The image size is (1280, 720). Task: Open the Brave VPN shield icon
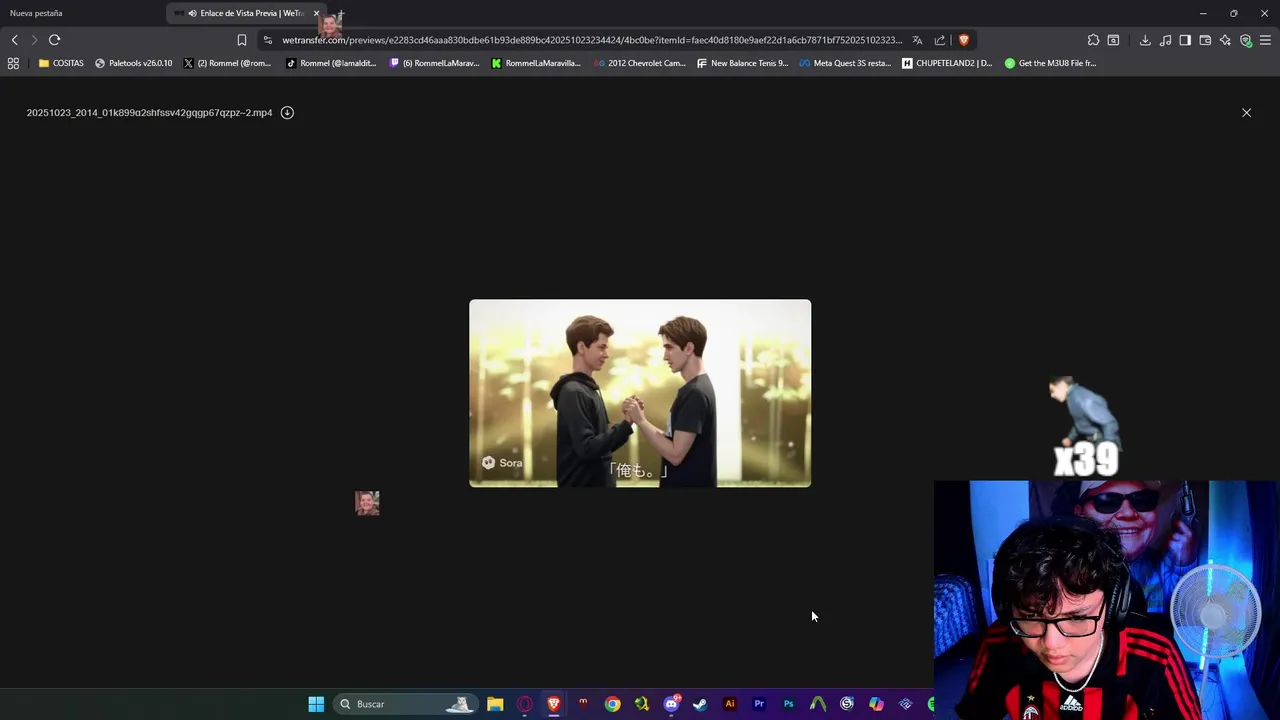tap(1245, 40)
